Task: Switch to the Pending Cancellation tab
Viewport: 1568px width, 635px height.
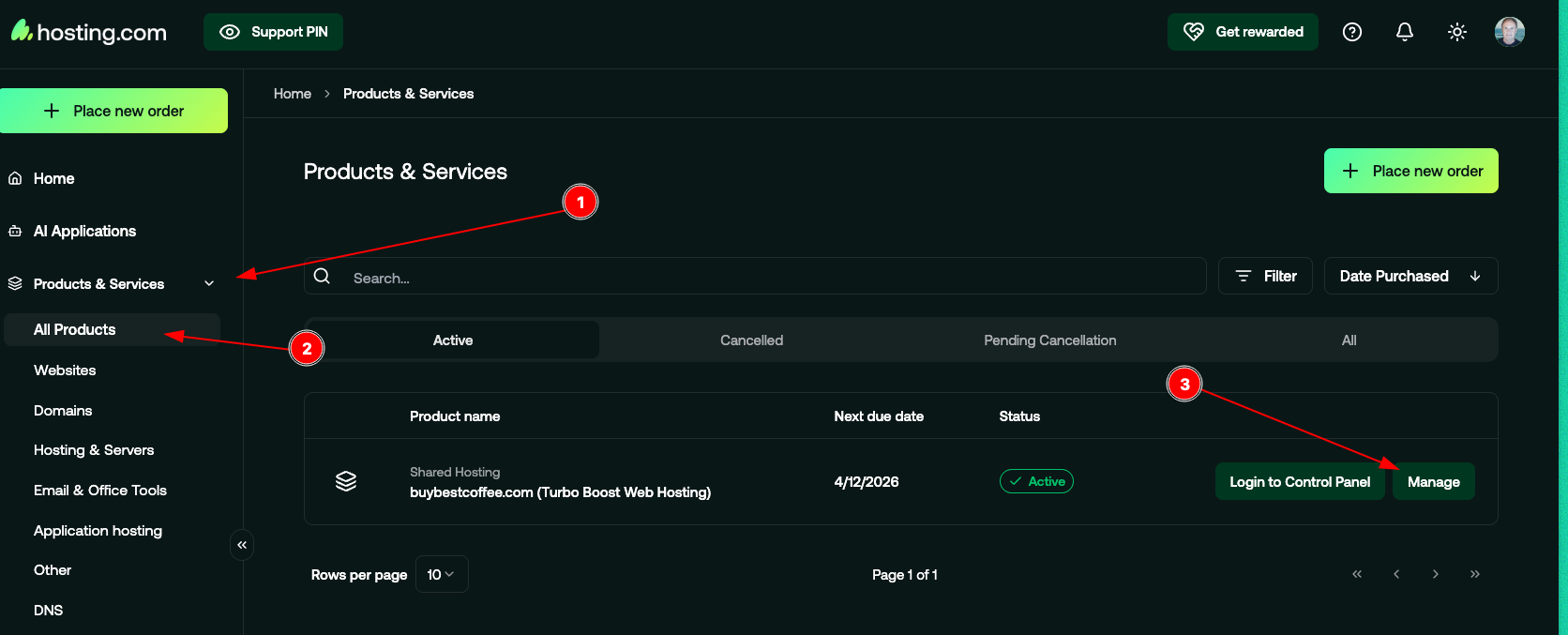Action: click(x=1049, y=340)
